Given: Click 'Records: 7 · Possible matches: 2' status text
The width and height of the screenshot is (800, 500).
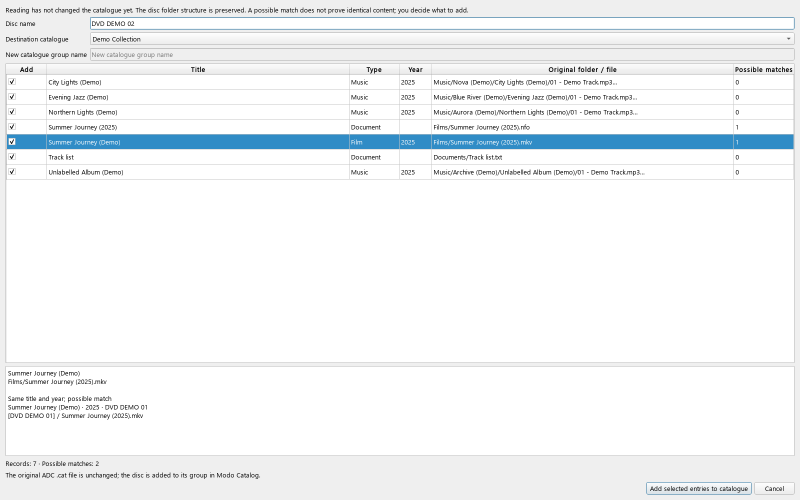Looking at the screenshot, I should click(x=52, y=463).
